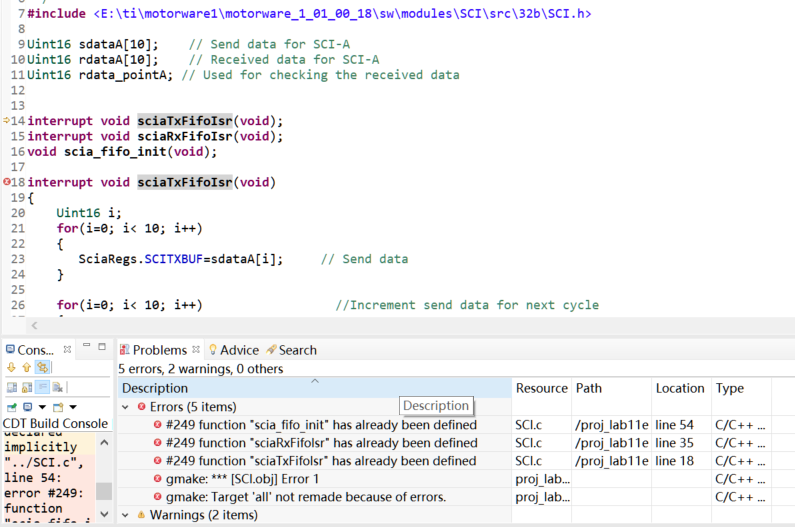Click 'rdata_pointA' declaration on line 11
The image size is (795, 527).
[125, 75]
